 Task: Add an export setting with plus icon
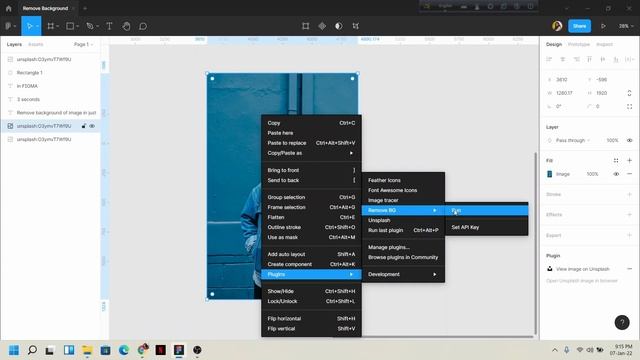tap(629, 236)
